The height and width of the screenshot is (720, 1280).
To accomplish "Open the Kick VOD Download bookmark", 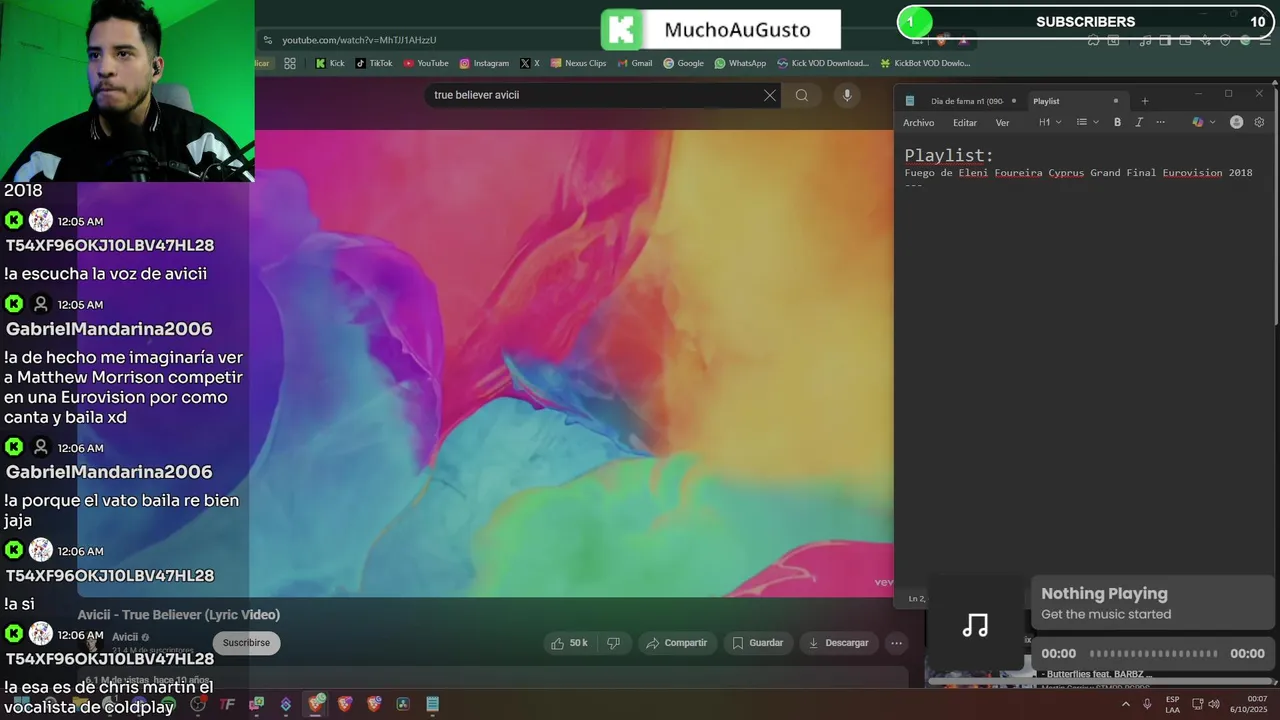I will click(x=823, y=63).
